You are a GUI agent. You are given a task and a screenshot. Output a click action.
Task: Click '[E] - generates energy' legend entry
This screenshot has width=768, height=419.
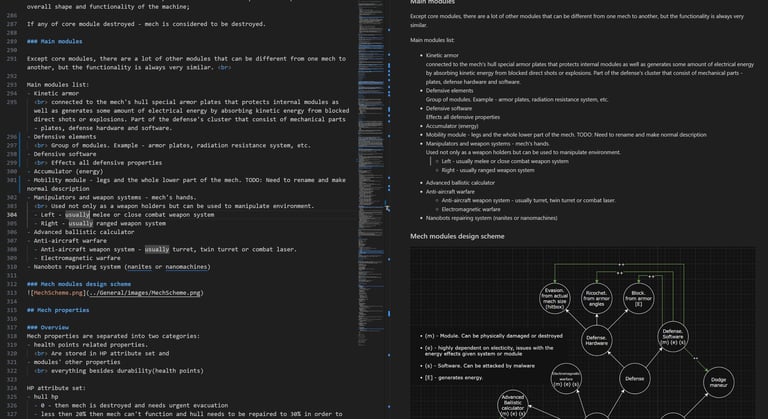click(454, 377)
